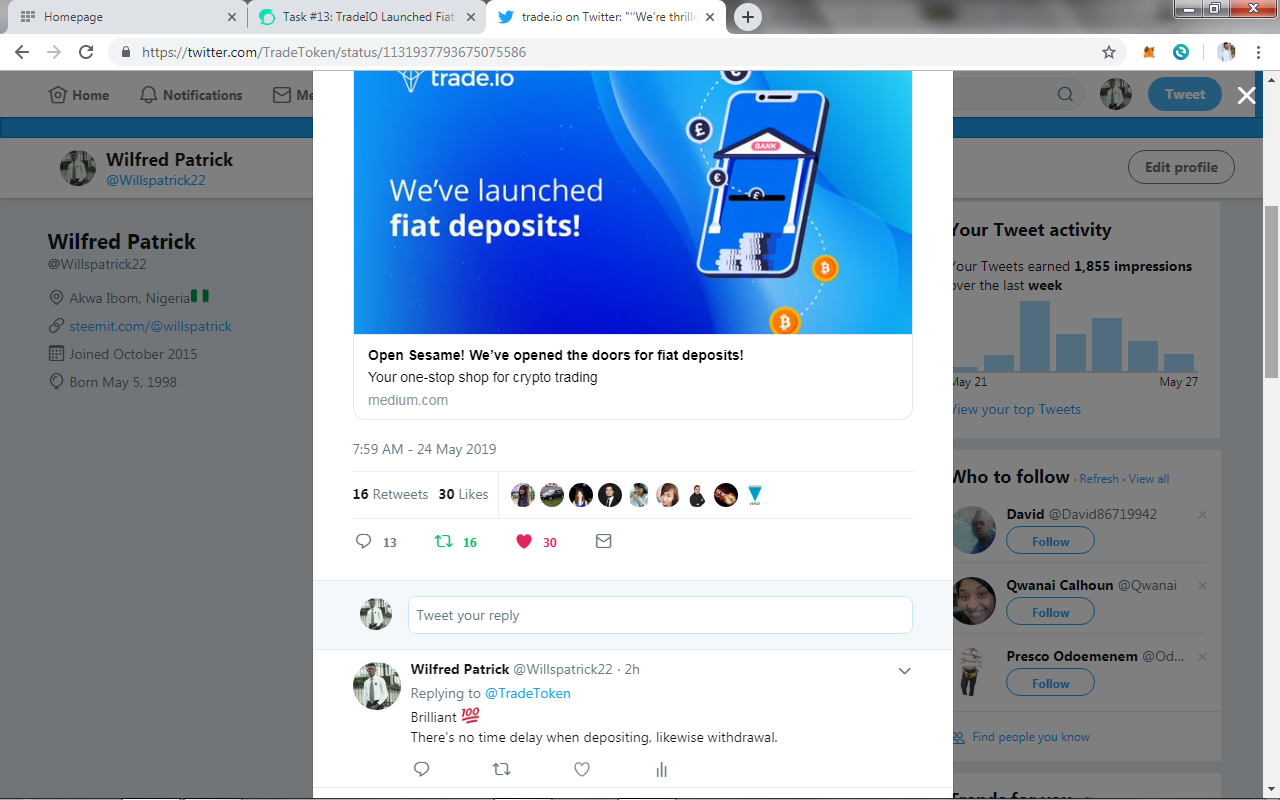Select the trade.io on Twitter tab

[x=606, y=17]
